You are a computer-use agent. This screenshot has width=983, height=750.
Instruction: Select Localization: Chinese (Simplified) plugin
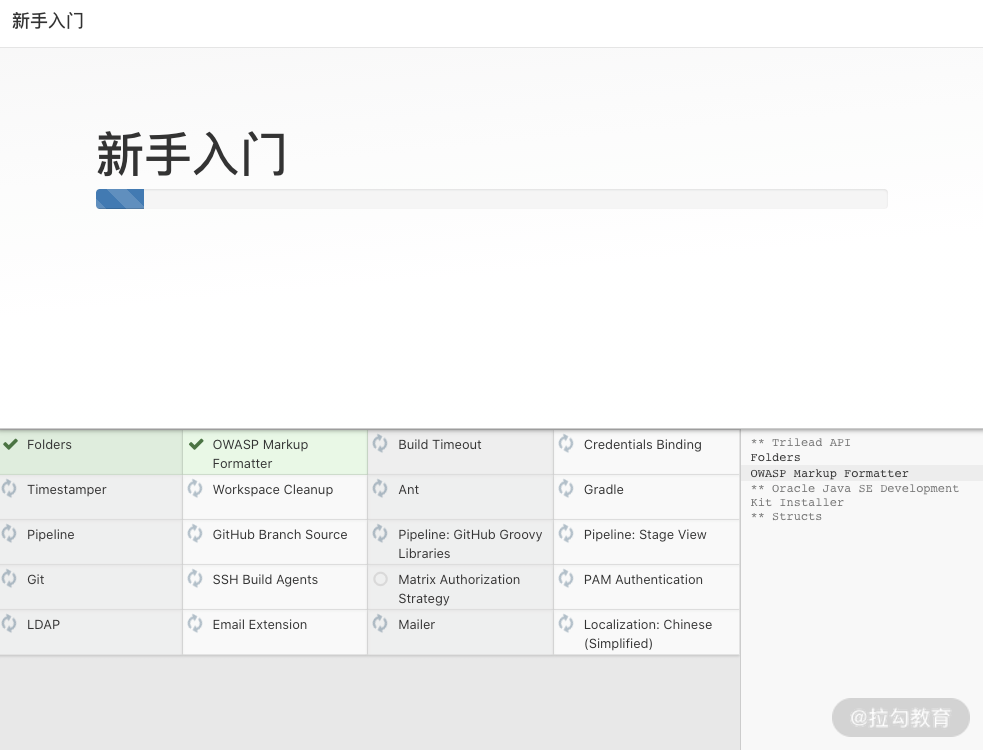pyautogui.click(x=647, y=634)
